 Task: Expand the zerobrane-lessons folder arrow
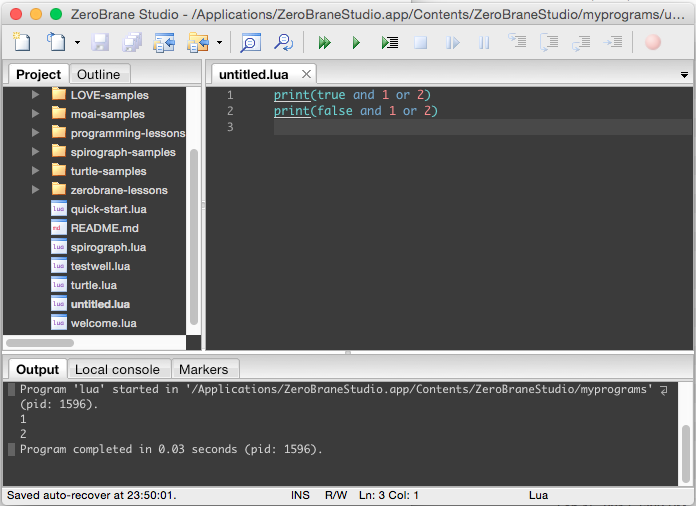coord(36,190)
